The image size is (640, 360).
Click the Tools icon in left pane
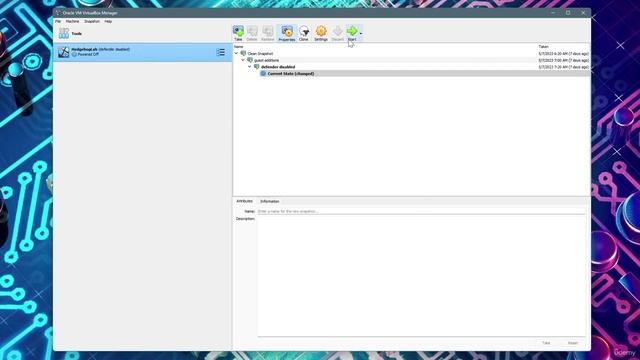[x=64, y=33]
